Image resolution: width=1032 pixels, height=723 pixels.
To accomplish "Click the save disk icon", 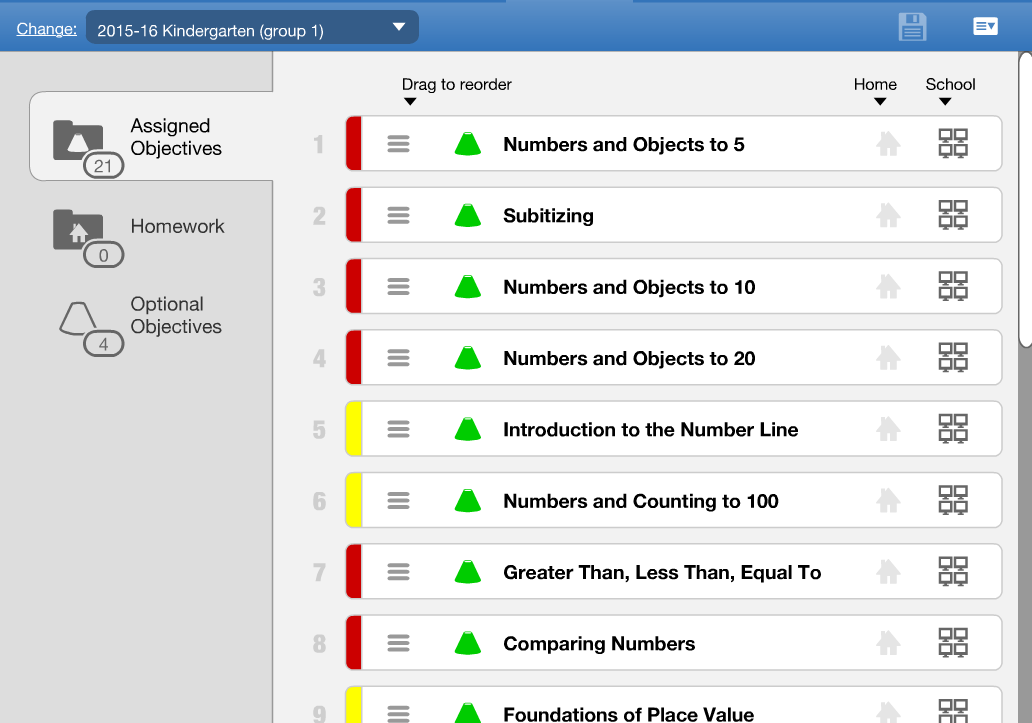I will point(912,27).
